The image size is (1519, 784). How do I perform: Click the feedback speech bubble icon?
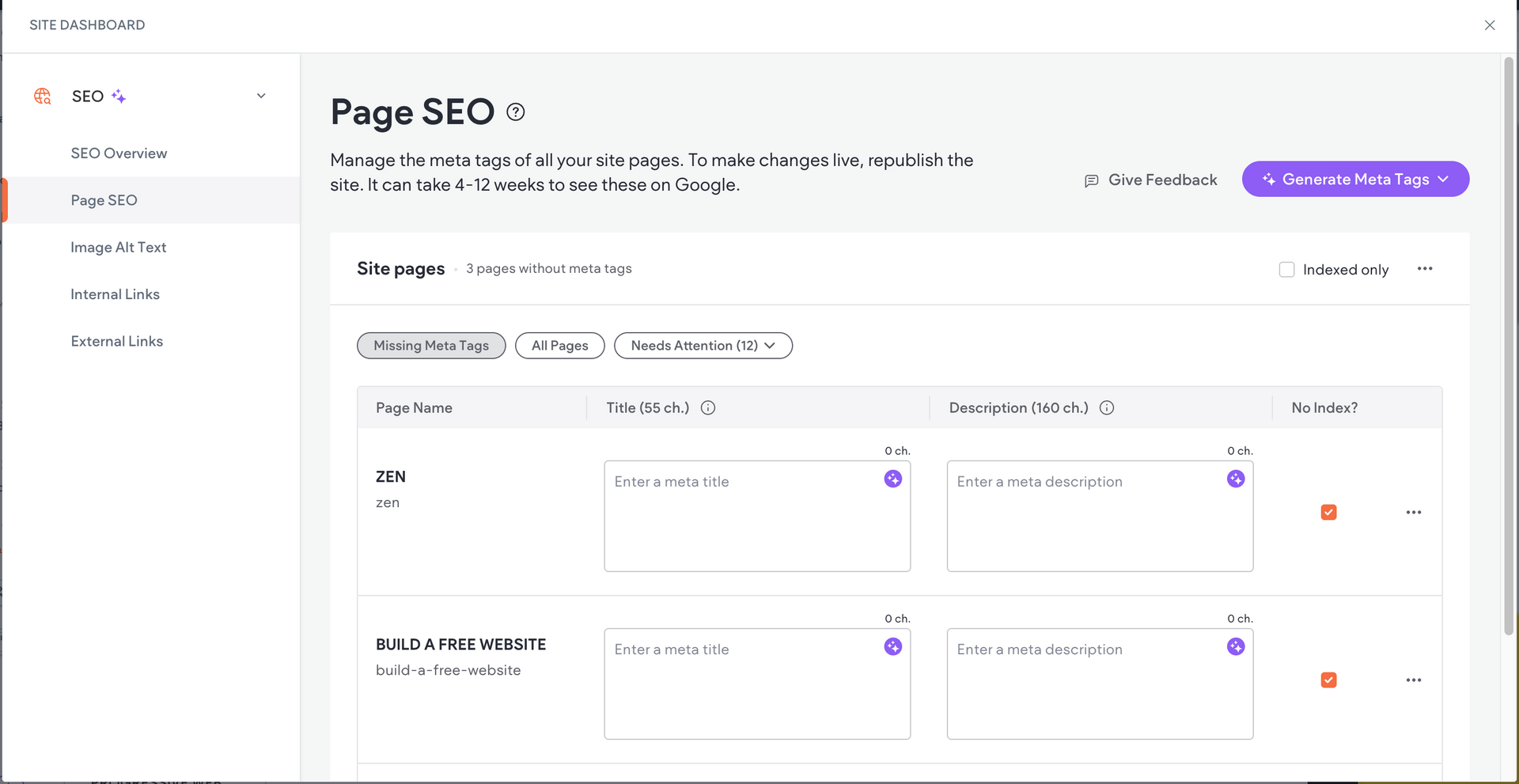(x=1091, y=180)
